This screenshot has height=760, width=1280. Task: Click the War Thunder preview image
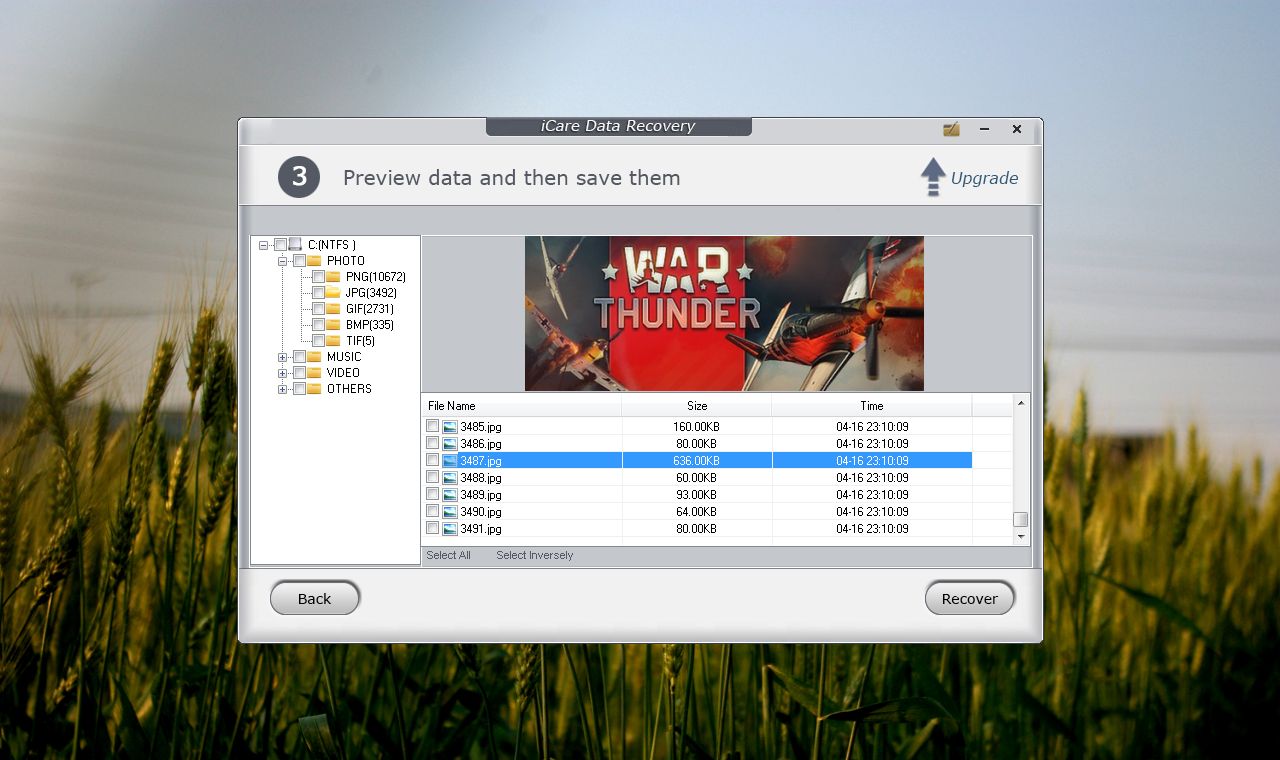click(724, 313)
